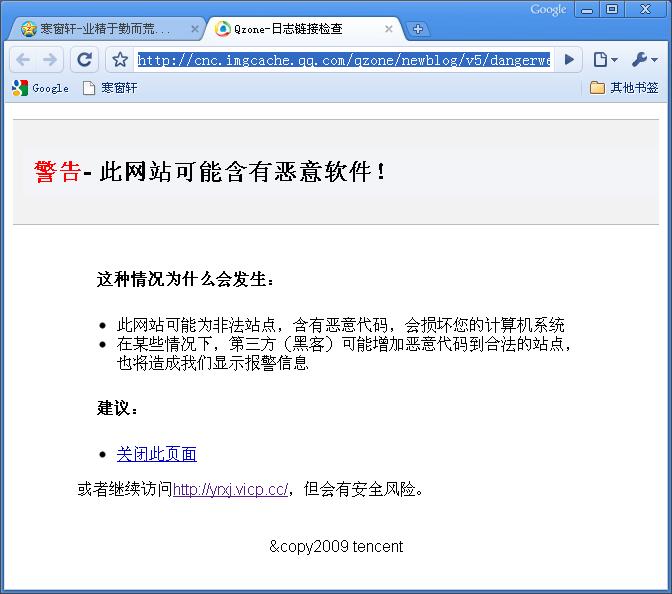Open the wrench settings menu

click(x=645, y=60)
